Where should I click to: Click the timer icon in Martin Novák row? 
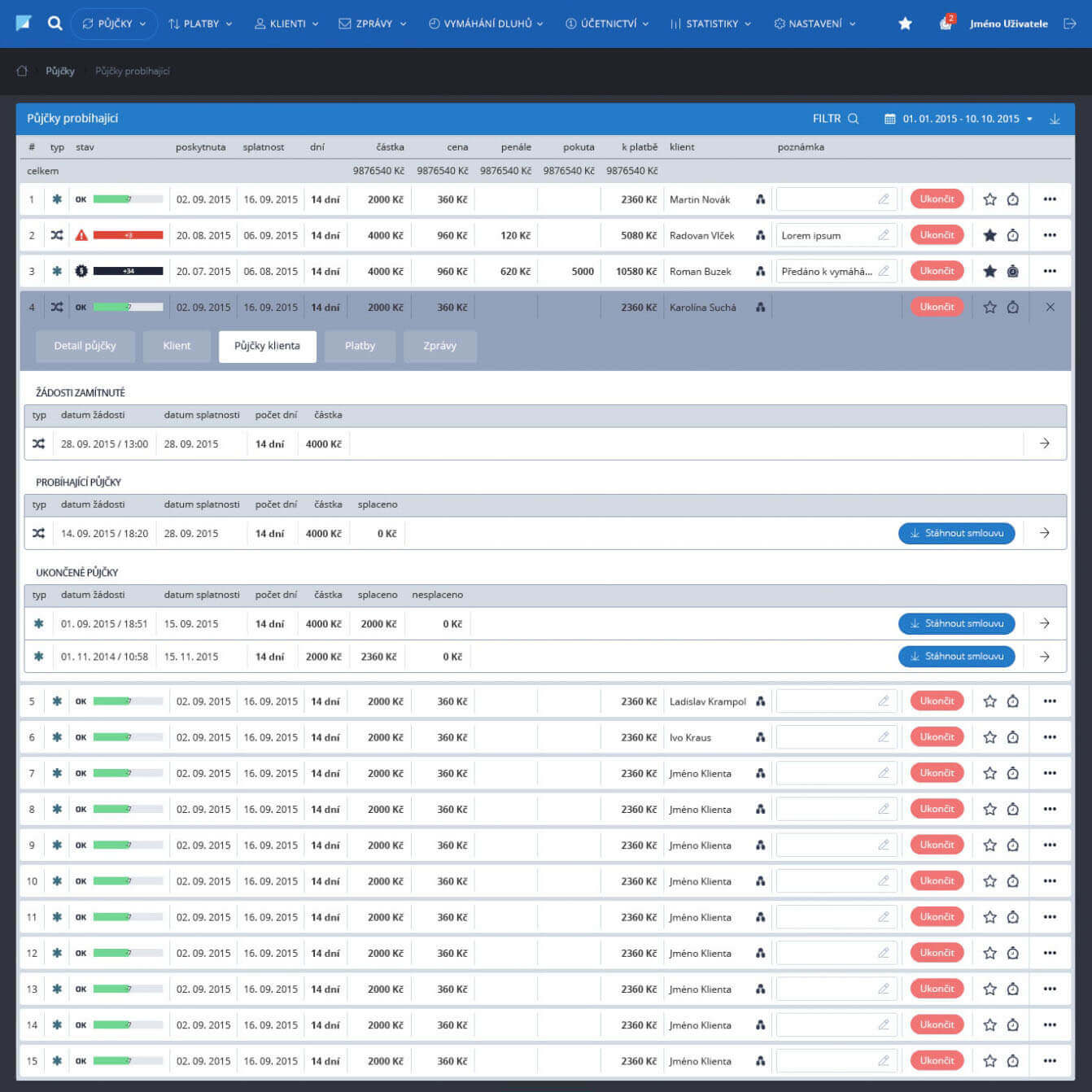1013,199
